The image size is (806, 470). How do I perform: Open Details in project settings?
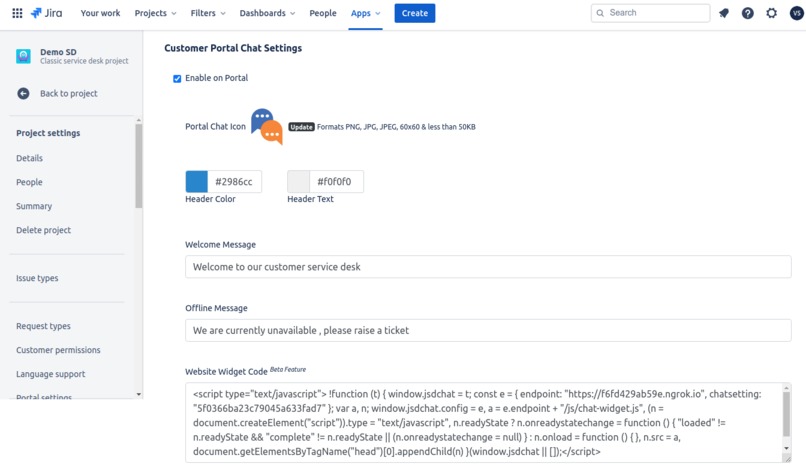[29, 158]
